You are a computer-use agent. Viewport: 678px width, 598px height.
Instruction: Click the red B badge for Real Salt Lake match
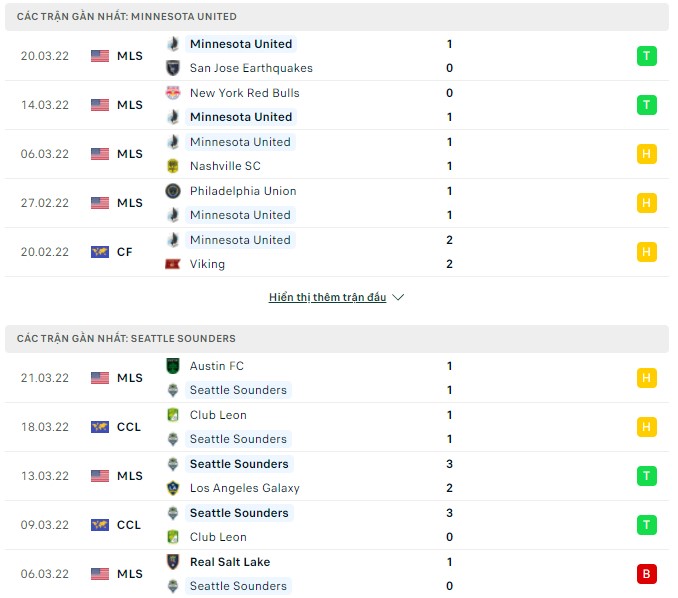(647, 574)
